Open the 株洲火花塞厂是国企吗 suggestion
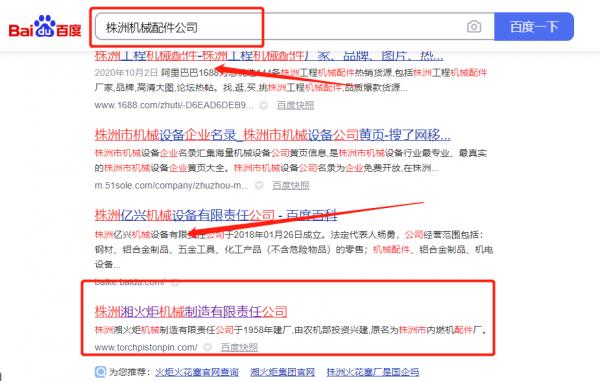This screenshot has height=381, width=600. 373,372
